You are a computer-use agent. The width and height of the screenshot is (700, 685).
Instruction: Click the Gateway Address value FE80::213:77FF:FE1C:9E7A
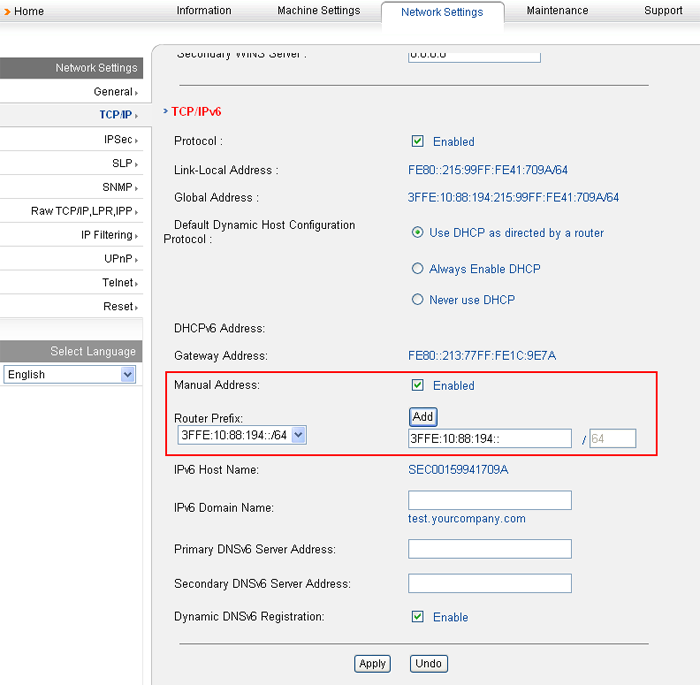tap(482, 355)
